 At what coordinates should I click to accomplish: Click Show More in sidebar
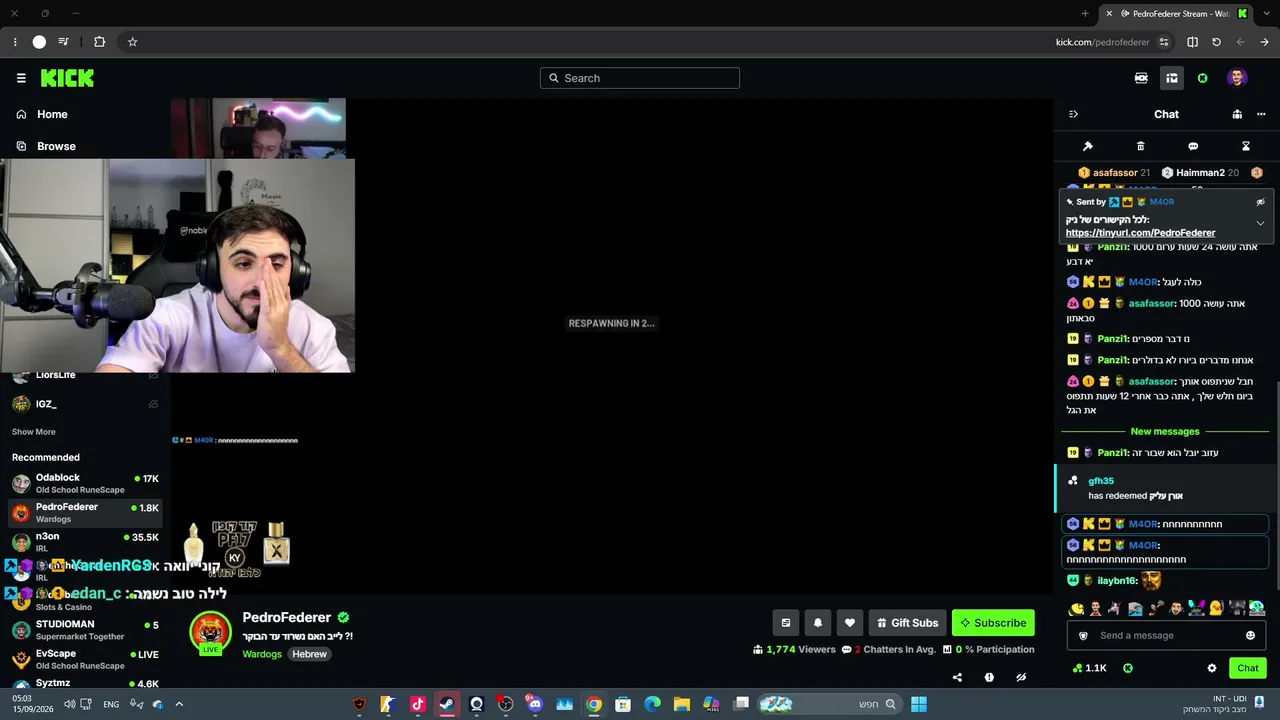(34, 432)
